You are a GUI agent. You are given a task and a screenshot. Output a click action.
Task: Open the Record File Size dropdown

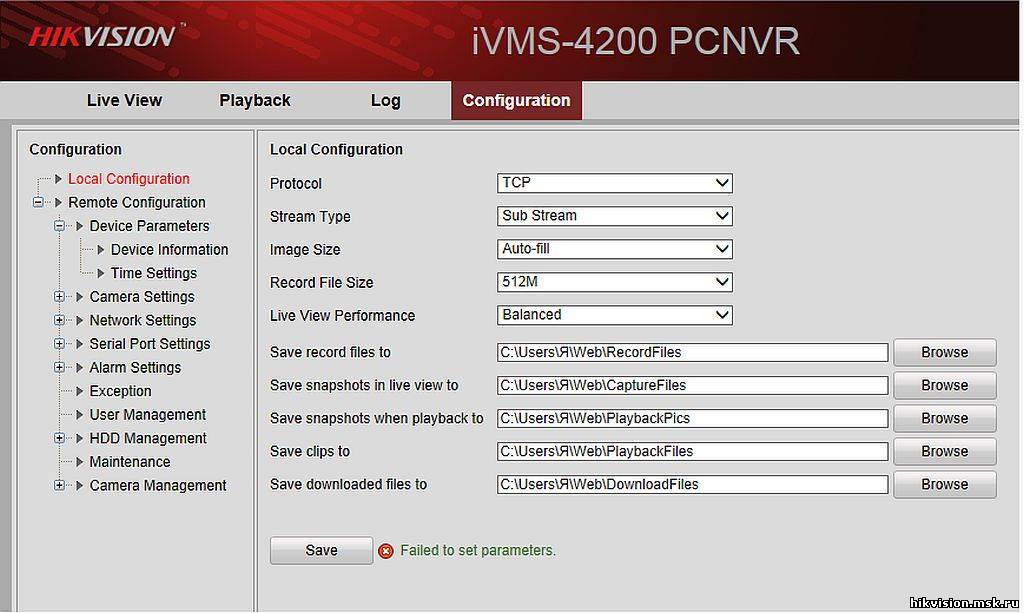pos(615,282)
